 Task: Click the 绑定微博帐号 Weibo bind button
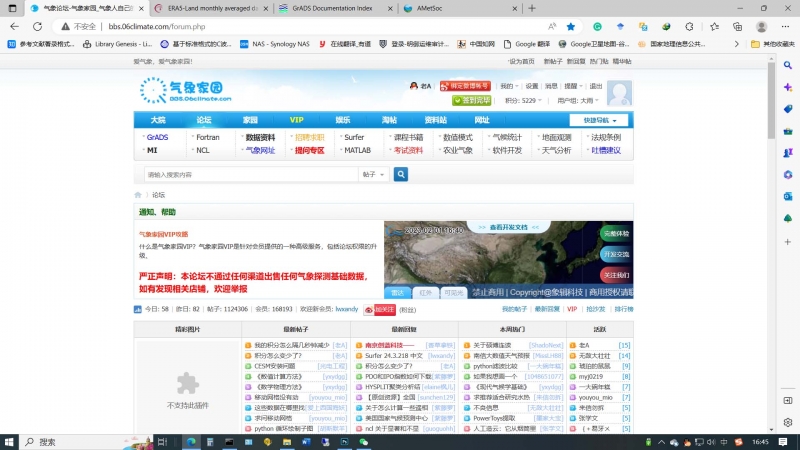pyautogui.click(x=465, y=86)
